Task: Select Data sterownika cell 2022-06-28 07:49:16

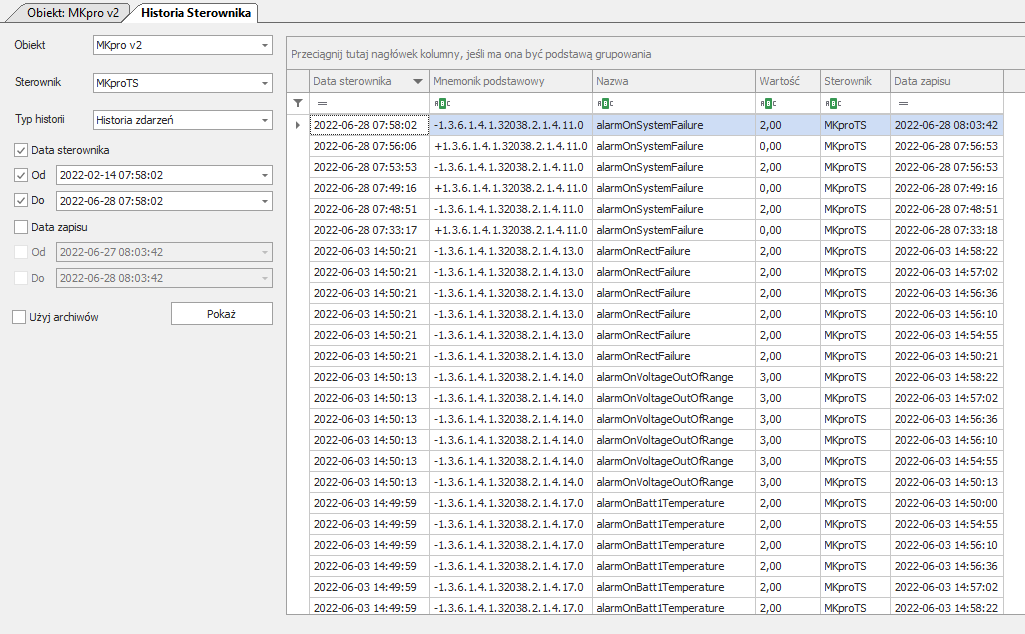Action: pos(369,188)
